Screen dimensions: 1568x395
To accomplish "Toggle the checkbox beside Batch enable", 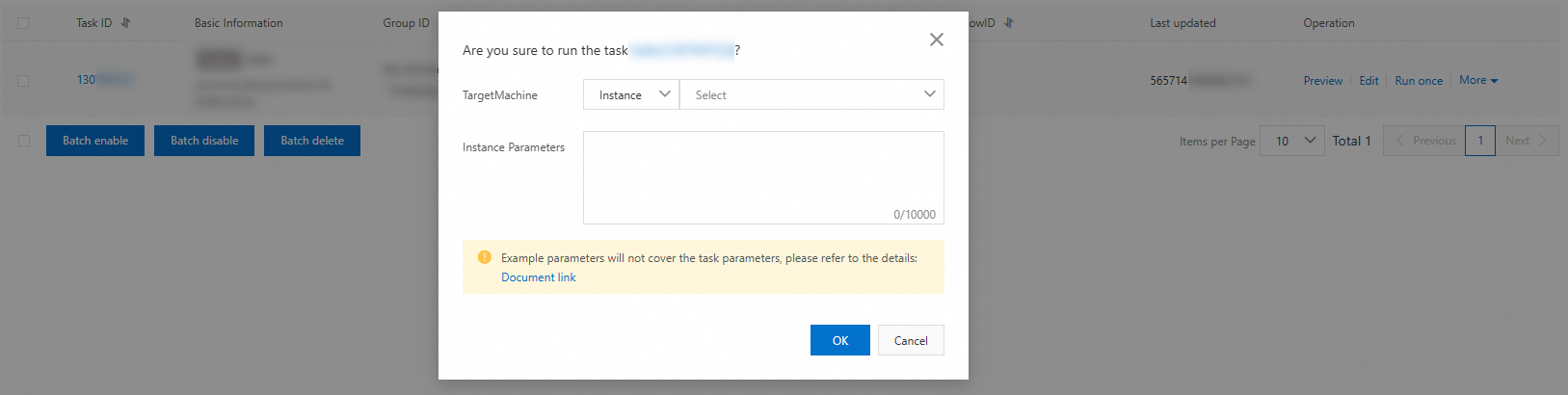I will coord(24,141).
